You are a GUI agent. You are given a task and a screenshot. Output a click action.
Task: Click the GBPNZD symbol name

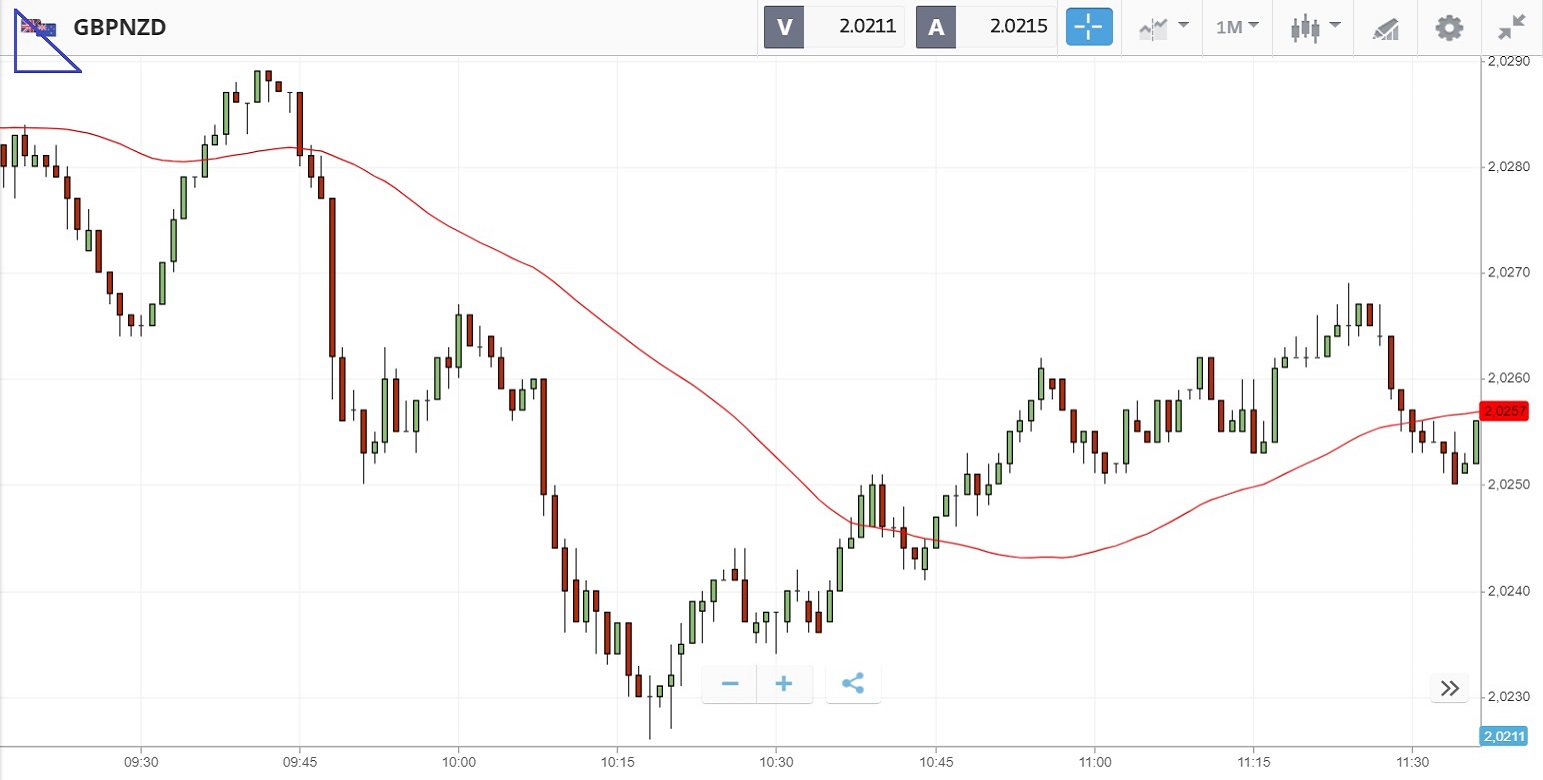coord(119,27)
